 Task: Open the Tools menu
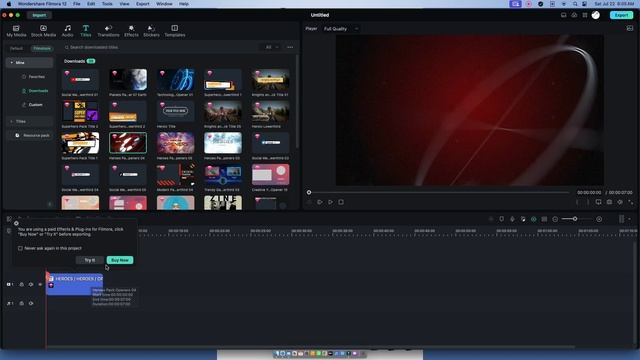(107, 4)
